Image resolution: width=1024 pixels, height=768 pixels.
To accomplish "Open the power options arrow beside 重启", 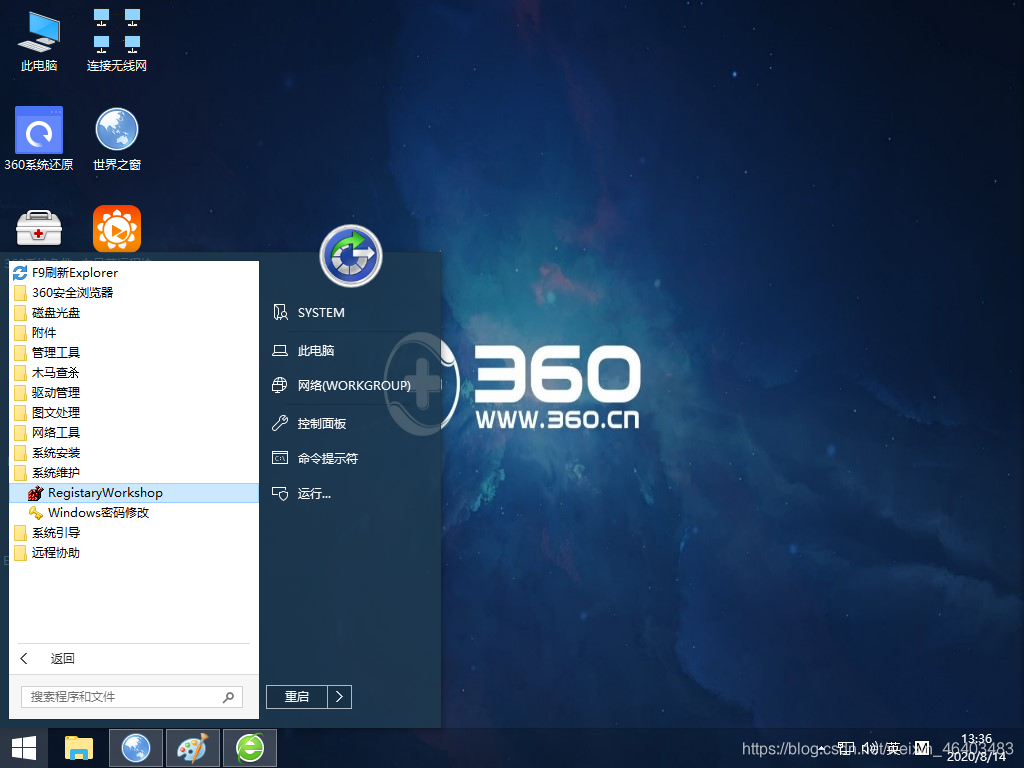I will pyautogui.click(x=339, y=697).
